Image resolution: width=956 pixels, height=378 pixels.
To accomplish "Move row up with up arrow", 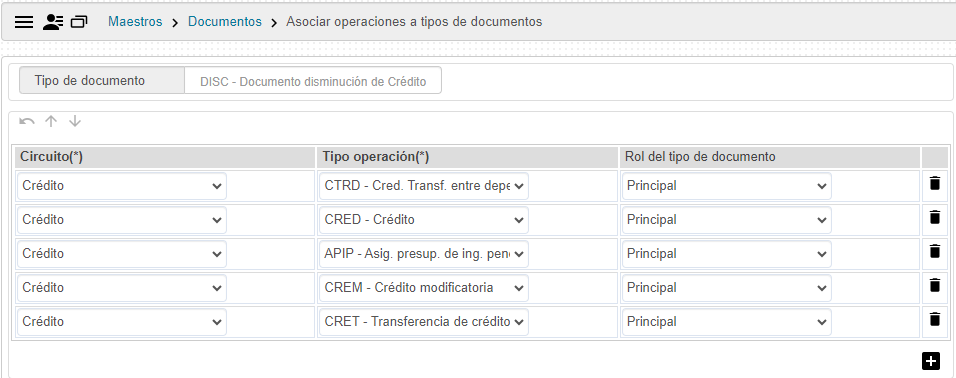I will [x=51, y=121].
